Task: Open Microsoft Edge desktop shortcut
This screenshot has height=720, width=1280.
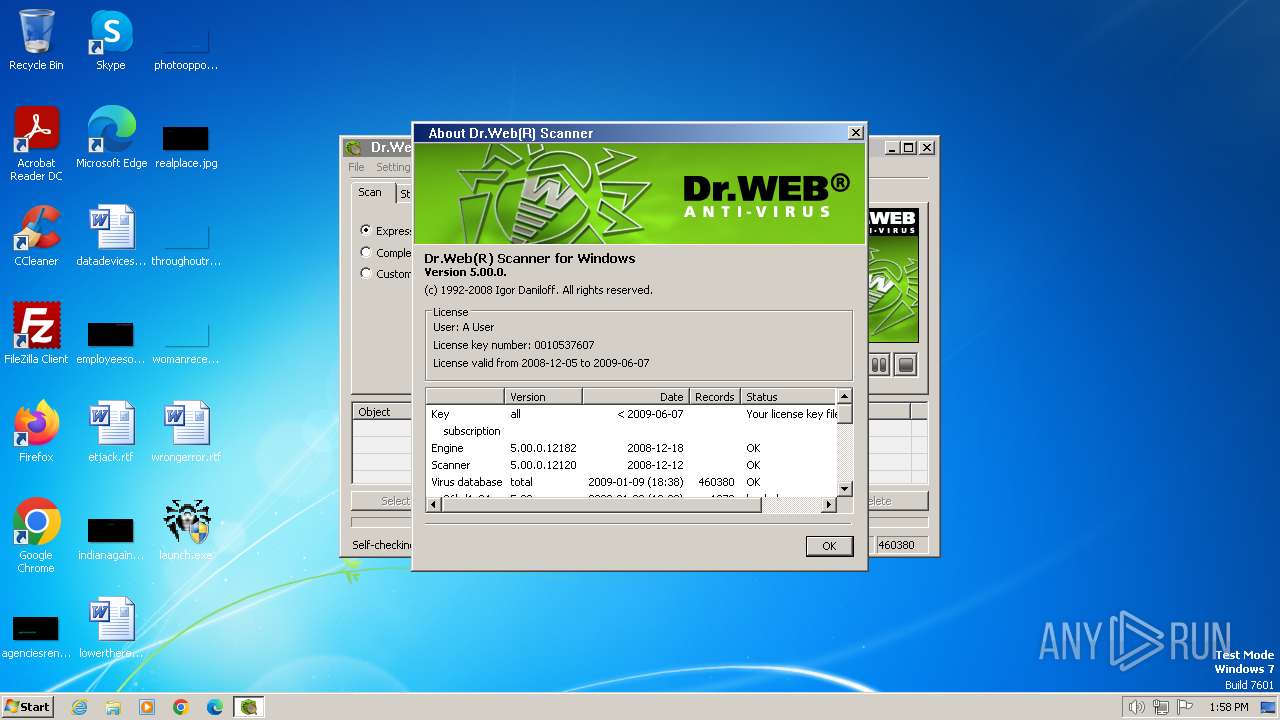Action: click(x=111, y=138)
